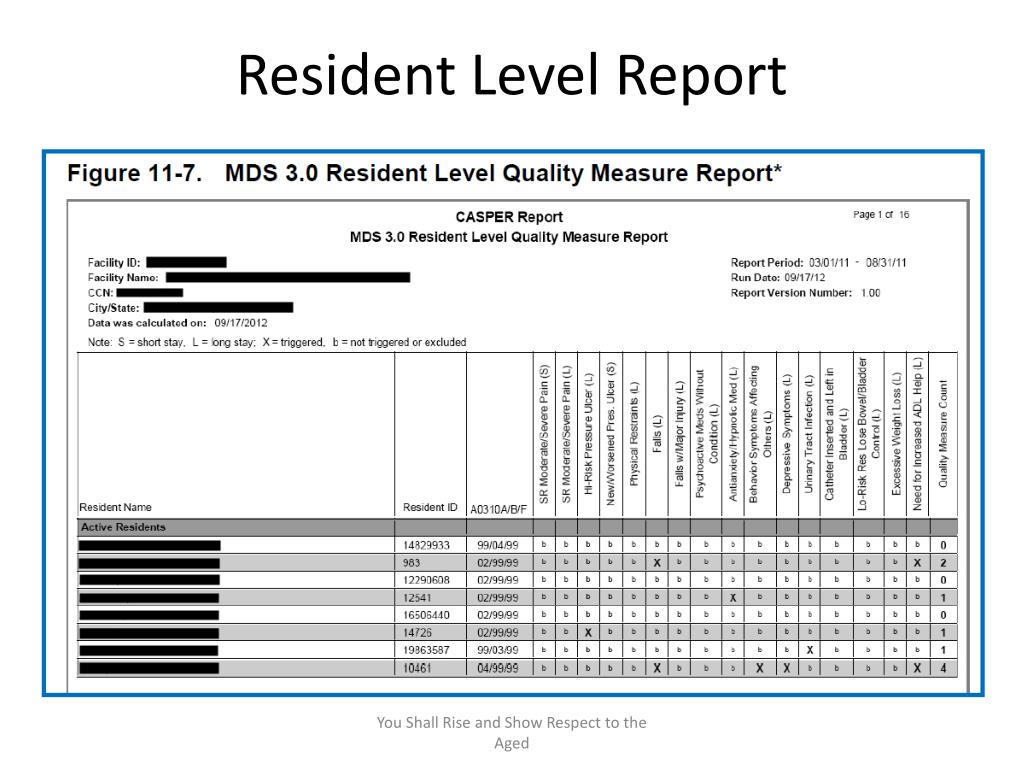Select 'Depressive Symptoms (L)' column header
Viewport: 1024px width, 768px height.
coord(787,434)
